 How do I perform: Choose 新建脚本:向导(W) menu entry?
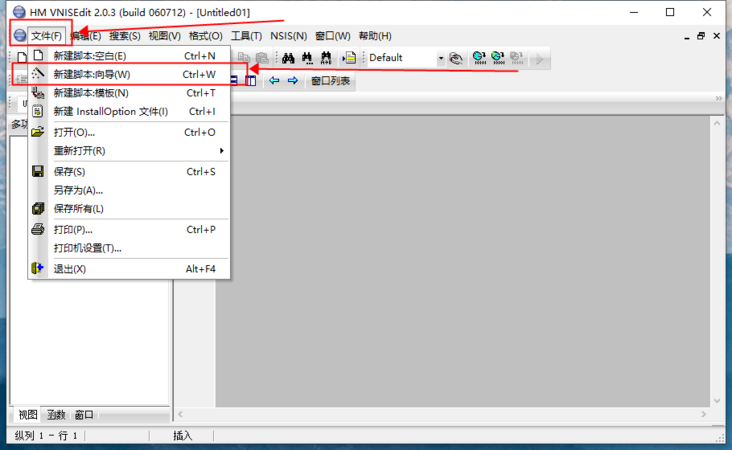click(129, 74)
